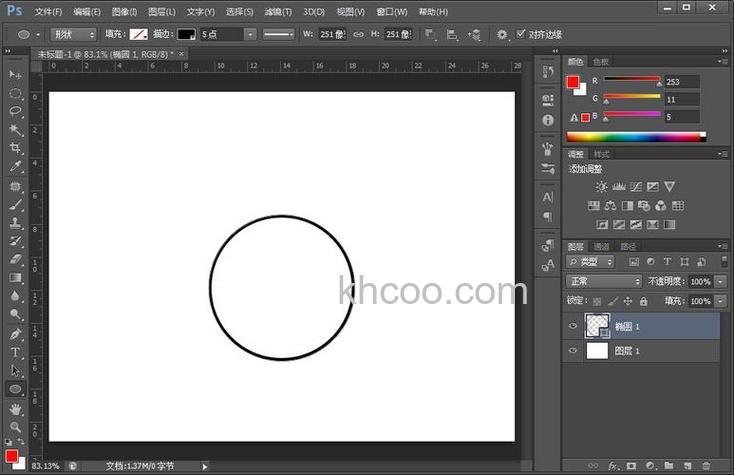This screenshot has height=475, width=734.
Task: Add Brightness/Contrast adjustment from the sun icon
Action: click(601, 186)
